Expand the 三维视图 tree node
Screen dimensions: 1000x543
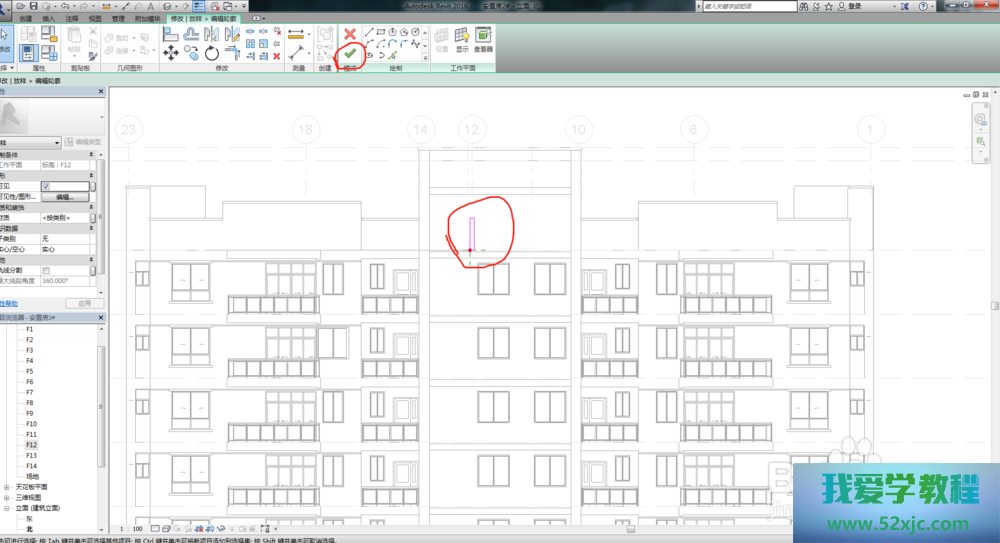(x=7, y=497)
